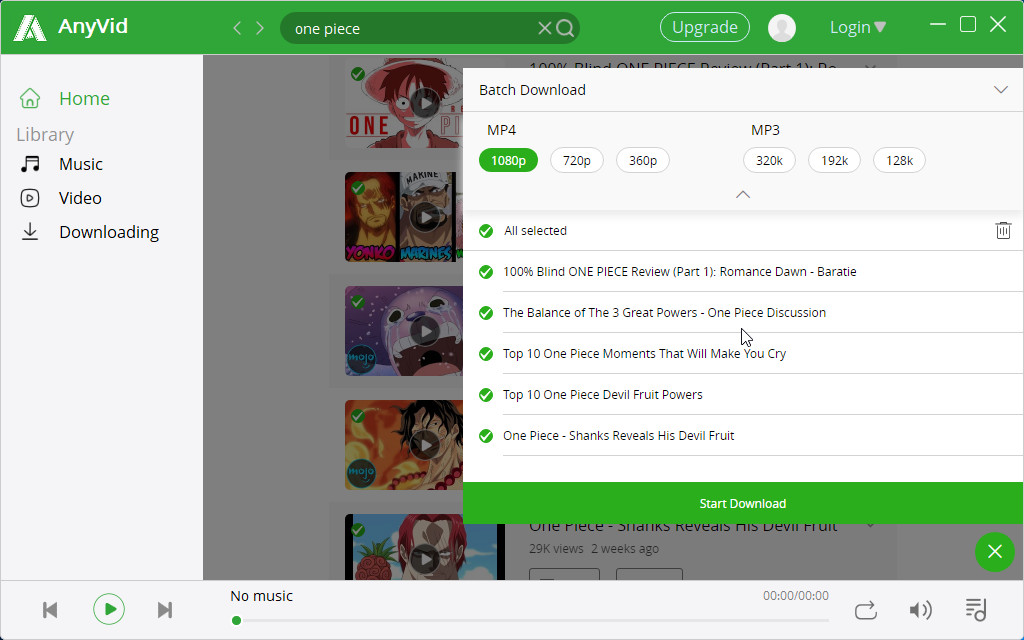
Task: Open the playlist queue icon
Action: pyautogui.click(x=976, y=609)
